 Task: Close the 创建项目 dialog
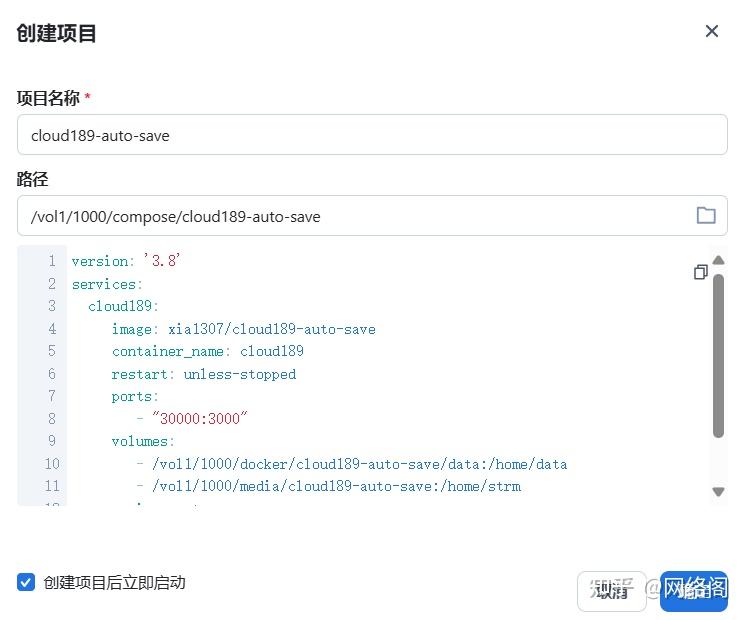pyautogui.click(x=712, y=31)
